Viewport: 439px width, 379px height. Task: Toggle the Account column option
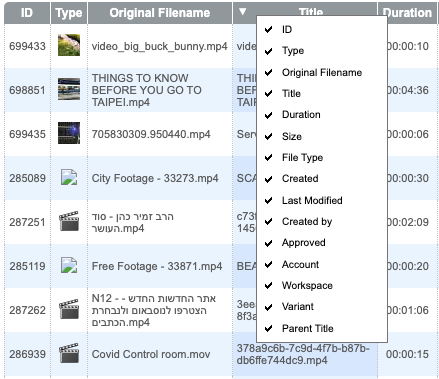[322, 264]
